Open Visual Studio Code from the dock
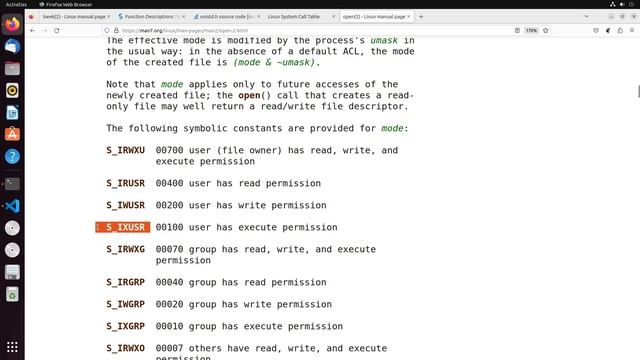The image size is (640, 360). pyautogui.click(x=12, y=206)
